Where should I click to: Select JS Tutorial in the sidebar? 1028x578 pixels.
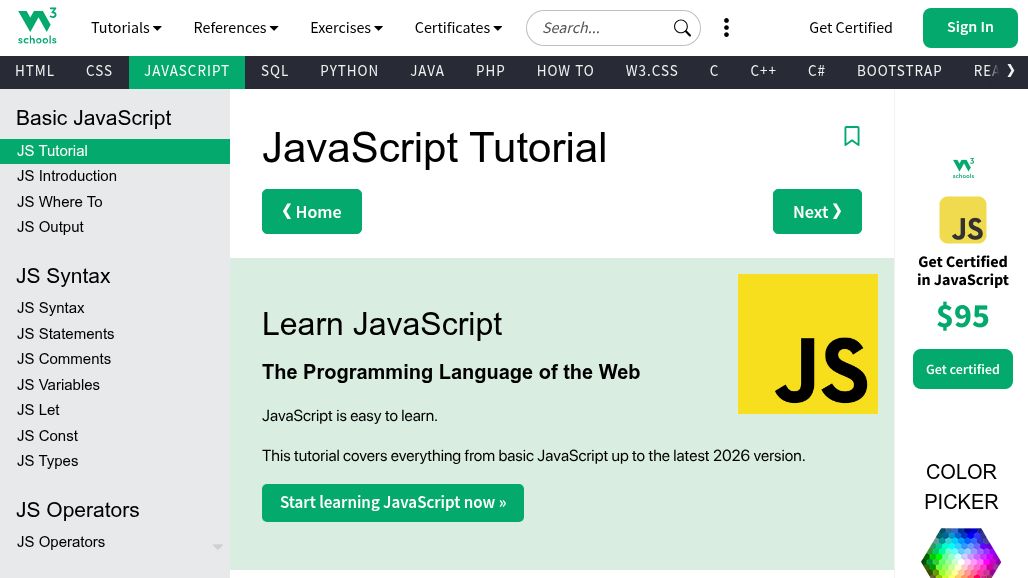coord(115,151)
